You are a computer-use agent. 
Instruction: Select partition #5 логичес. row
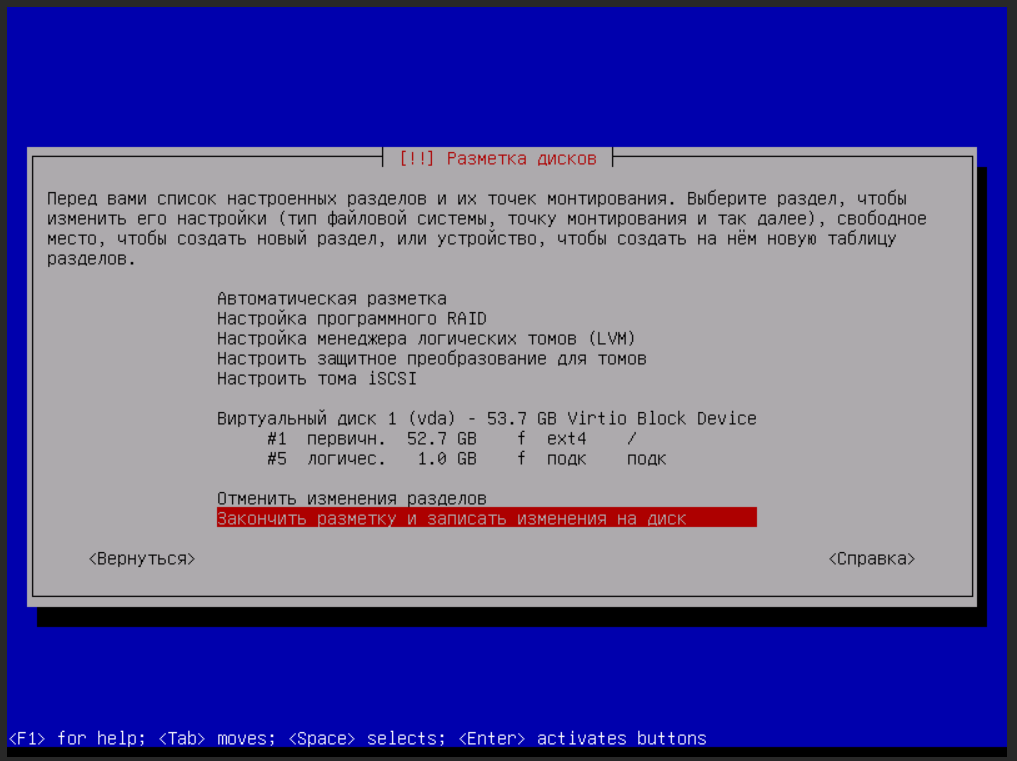[x=465, y=459]
